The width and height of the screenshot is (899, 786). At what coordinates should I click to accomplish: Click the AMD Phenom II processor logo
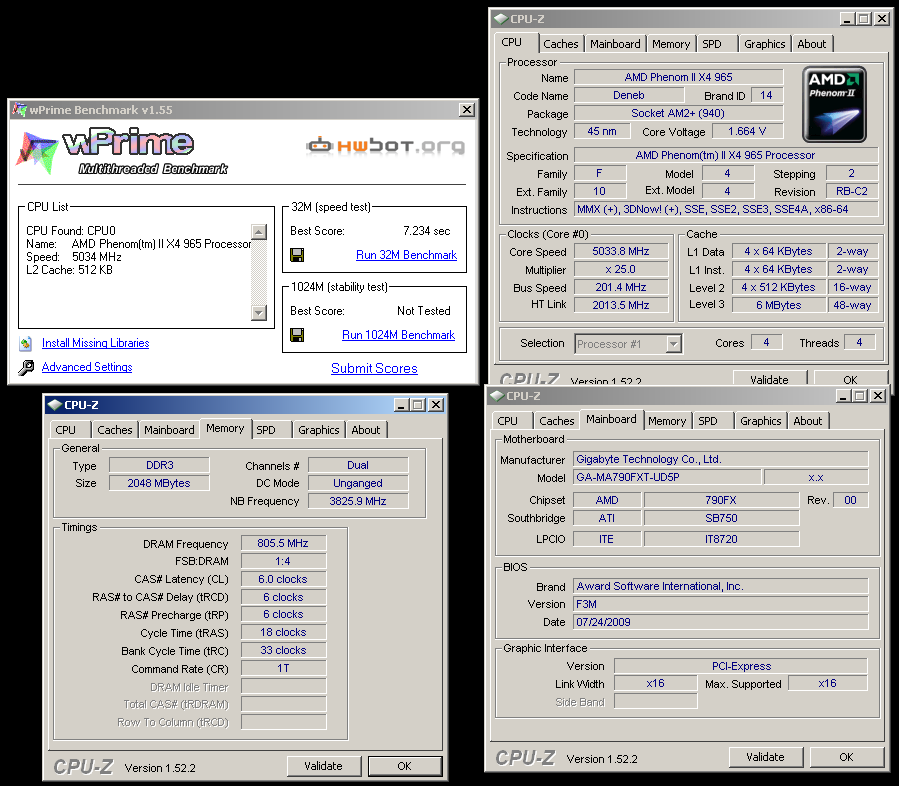[x=834, y=104]
